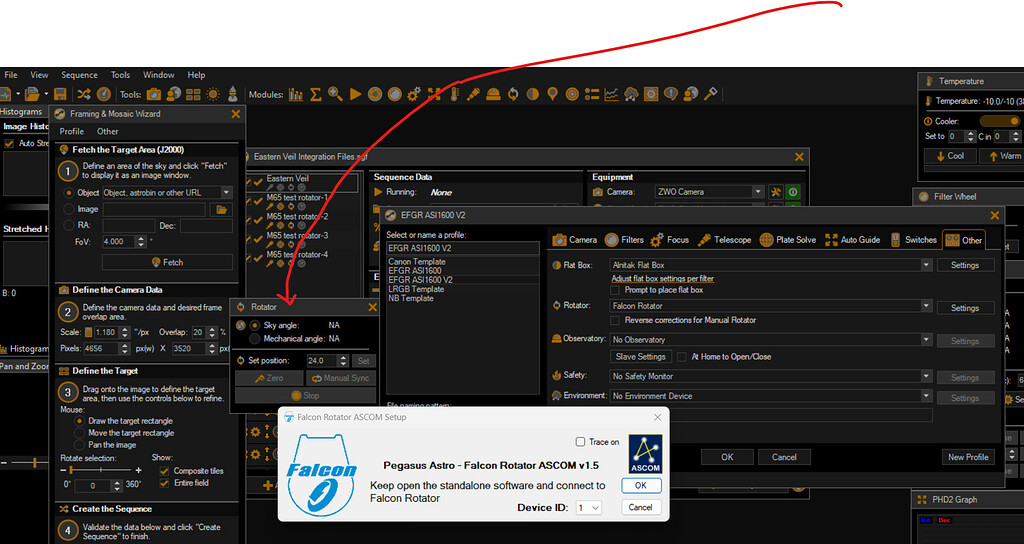
Task: Open the mosaic grid tool icon
Action: pos(193,94)
